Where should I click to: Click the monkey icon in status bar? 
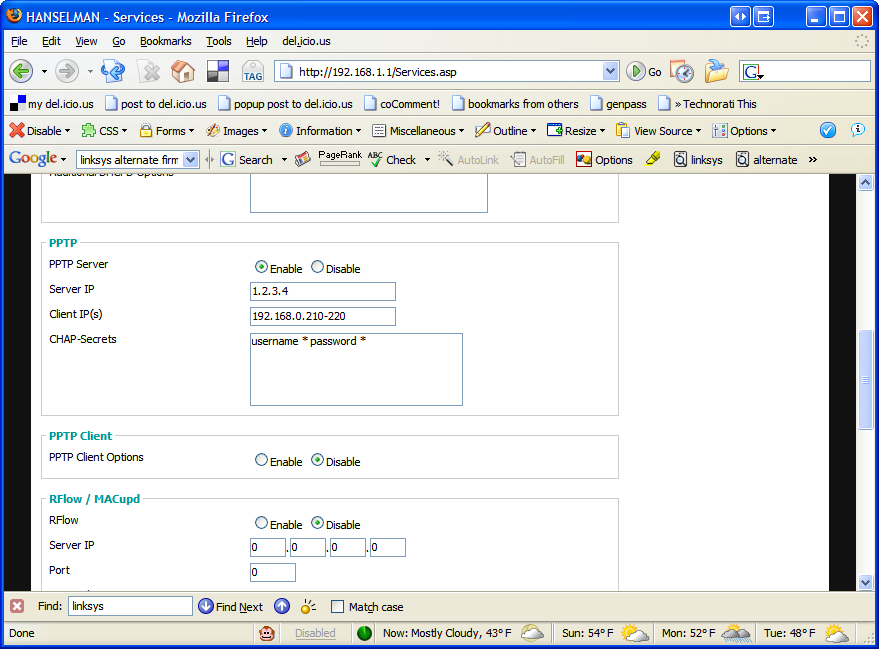267,633
